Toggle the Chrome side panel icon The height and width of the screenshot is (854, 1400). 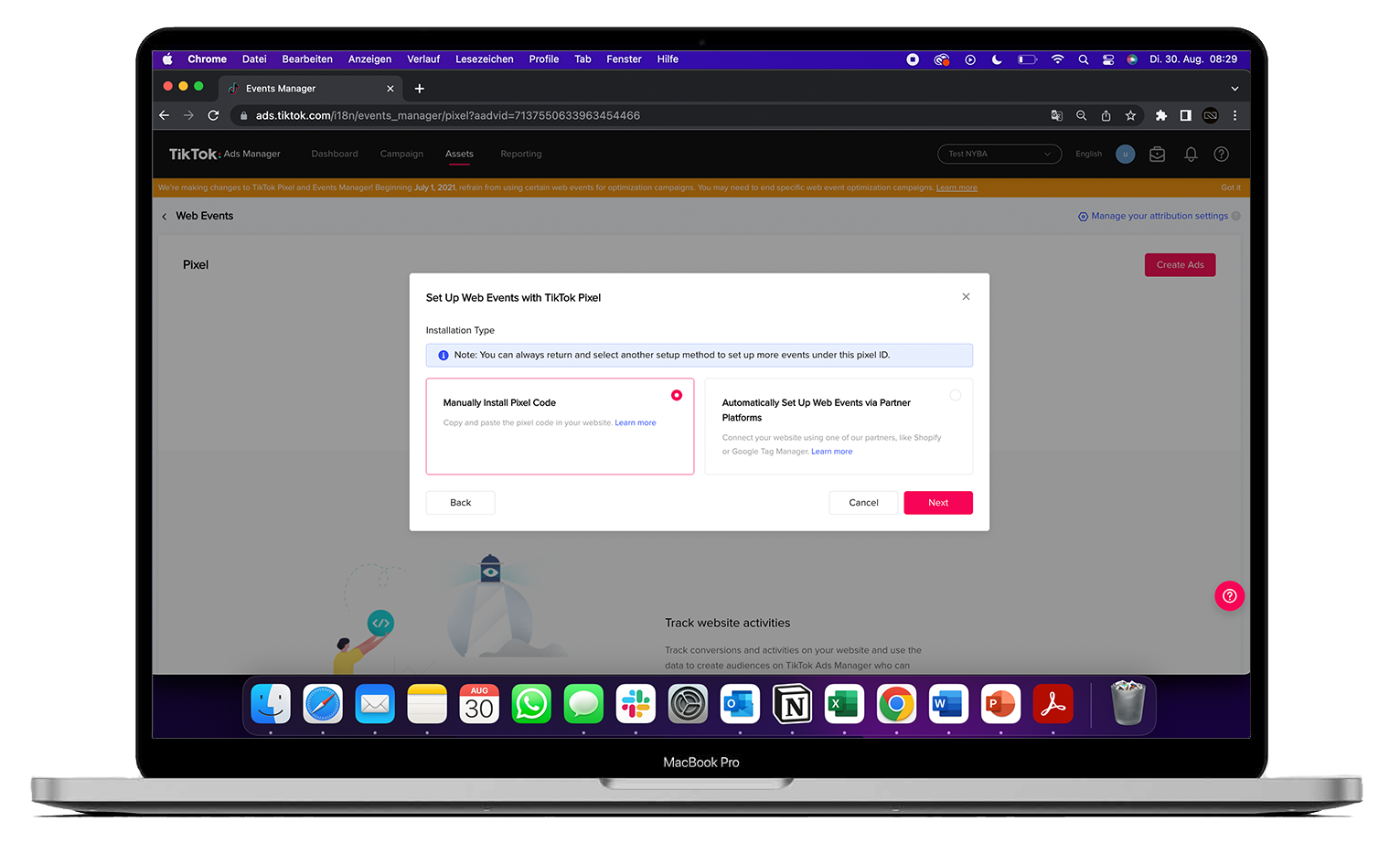click(1186, 115)
